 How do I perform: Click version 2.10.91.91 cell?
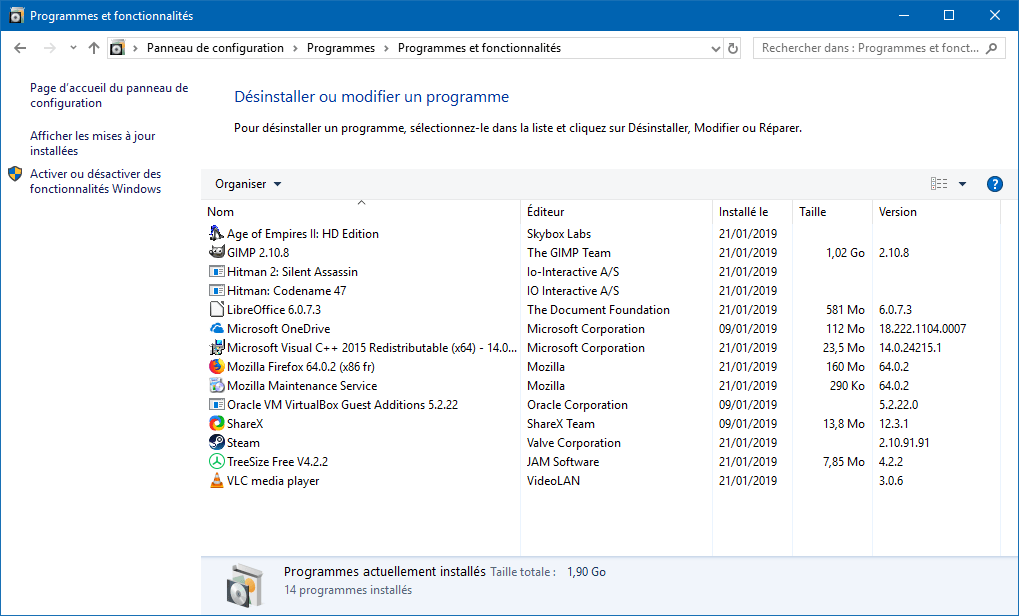coord(904,443)
